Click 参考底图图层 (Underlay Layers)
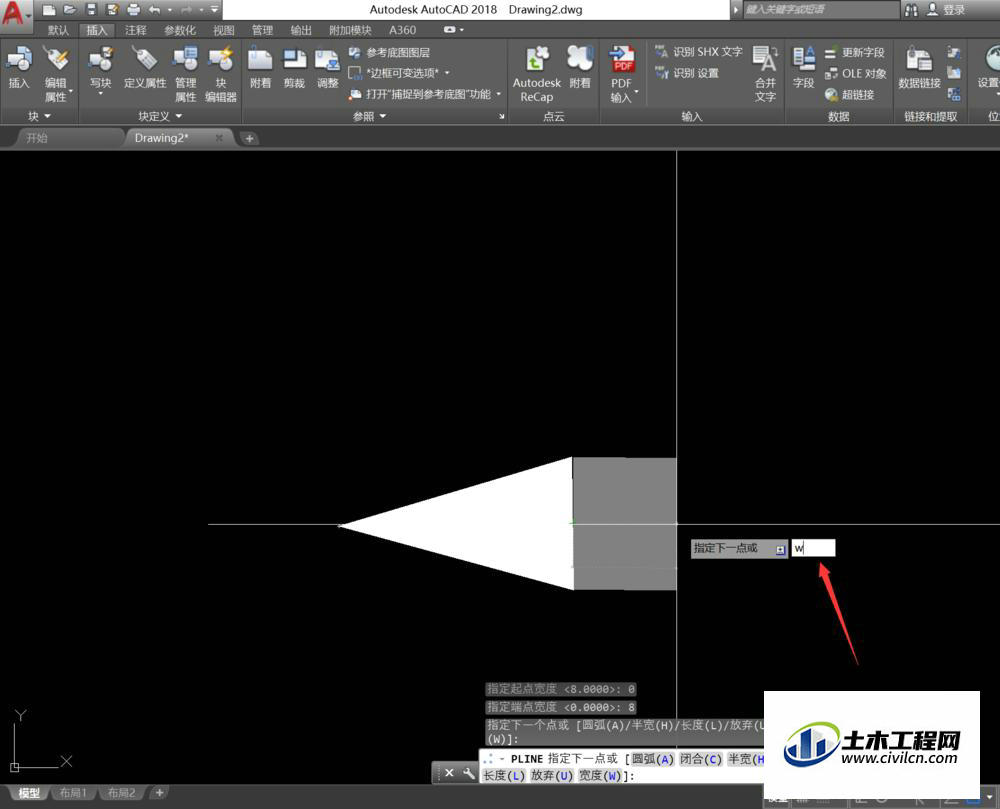The width and height of the screenshot is (1000, 809). pyautogui.click(x=389, y=53)
